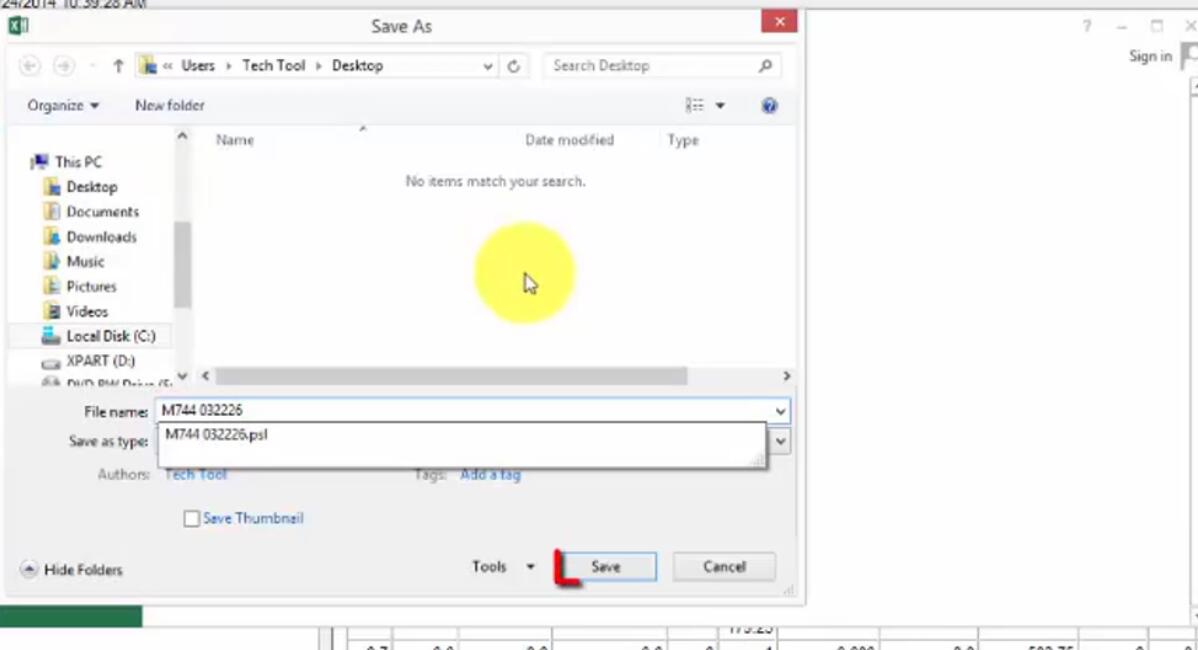Viewport: 1198px width, 650px height.
Task: Click the Excel window help question mark
Action: pyautogui.click(x=1086, y=27)
